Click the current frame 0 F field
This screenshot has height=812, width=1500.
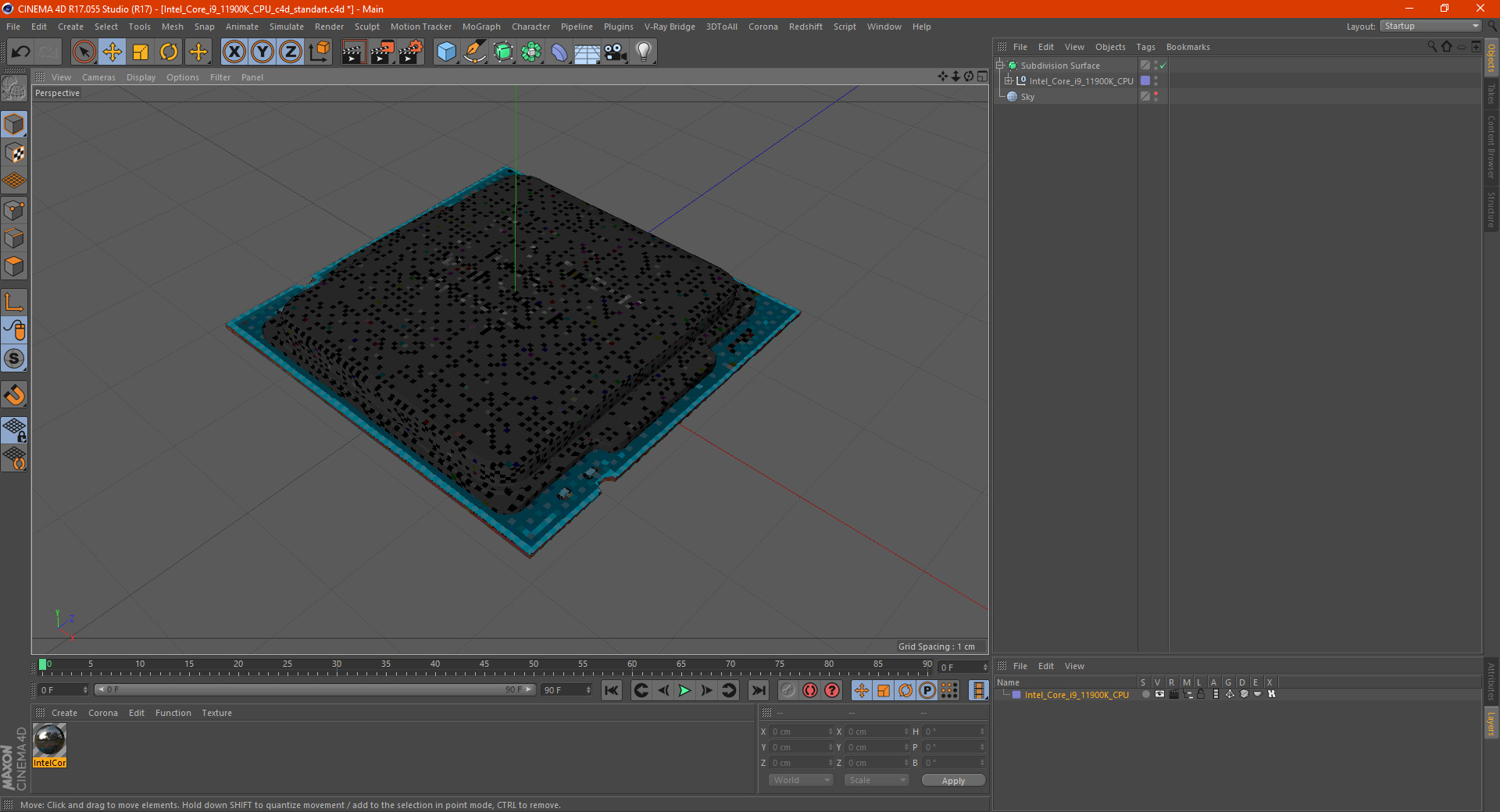pos(62,689)
